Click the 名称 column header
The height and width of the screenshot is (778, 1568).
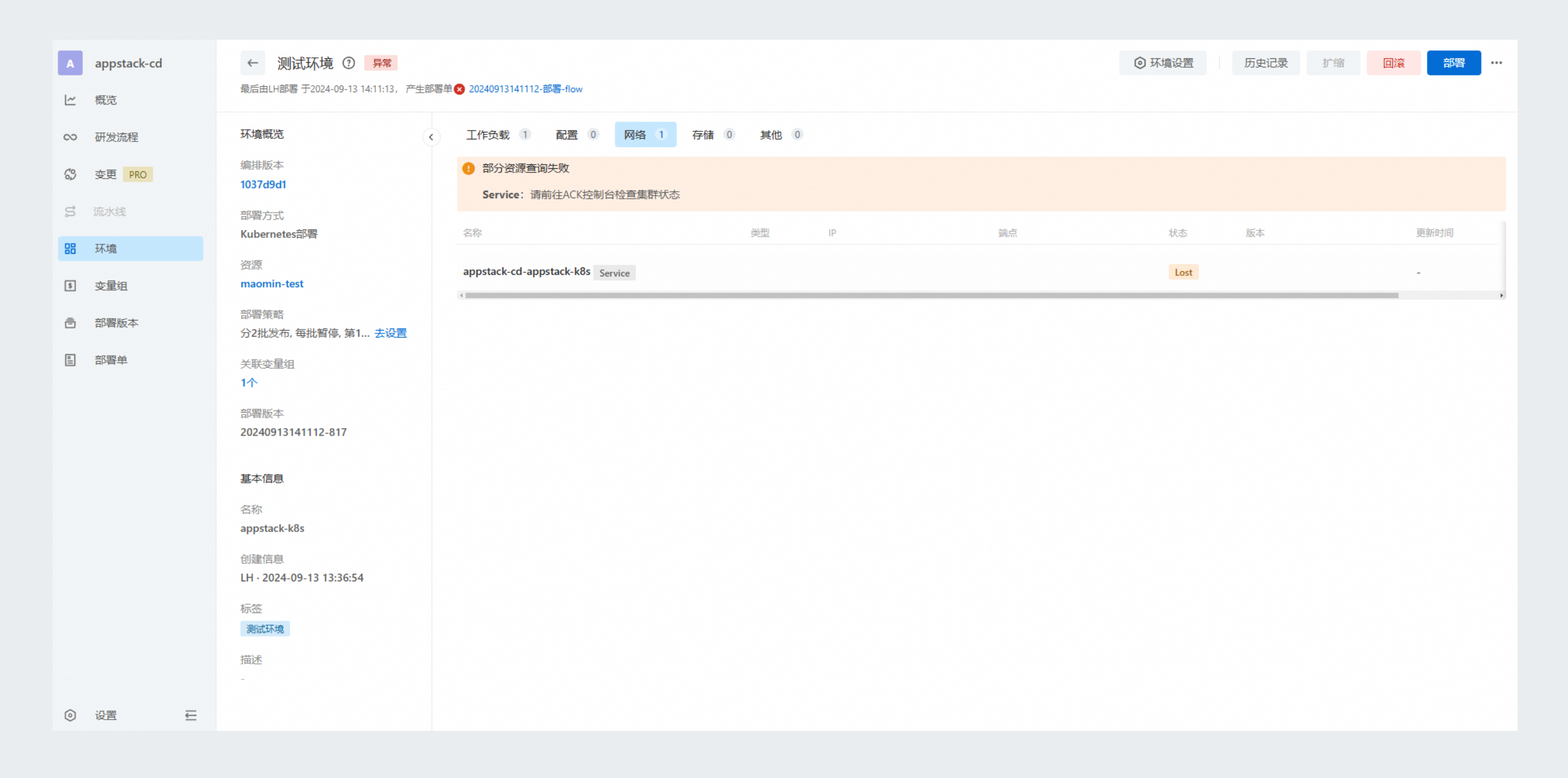472,233
